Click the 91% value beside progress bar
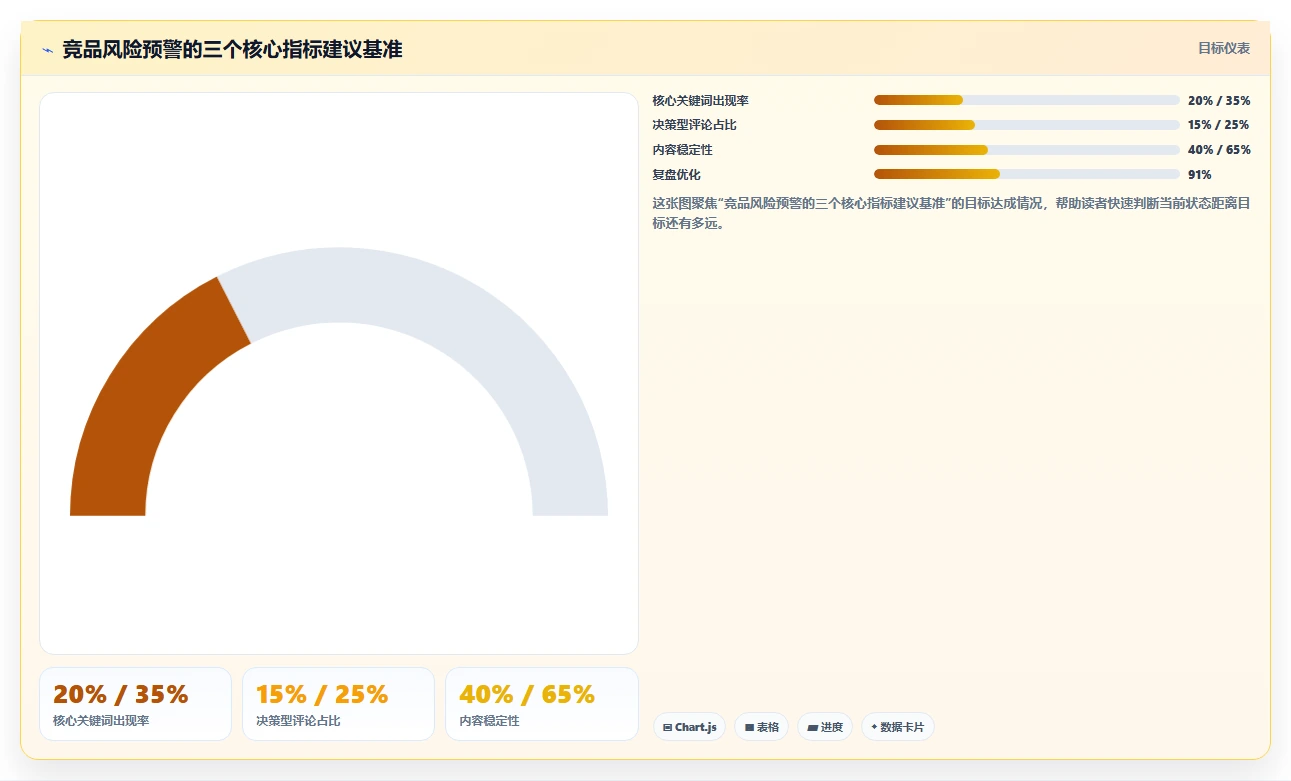 coord(1200,174)
